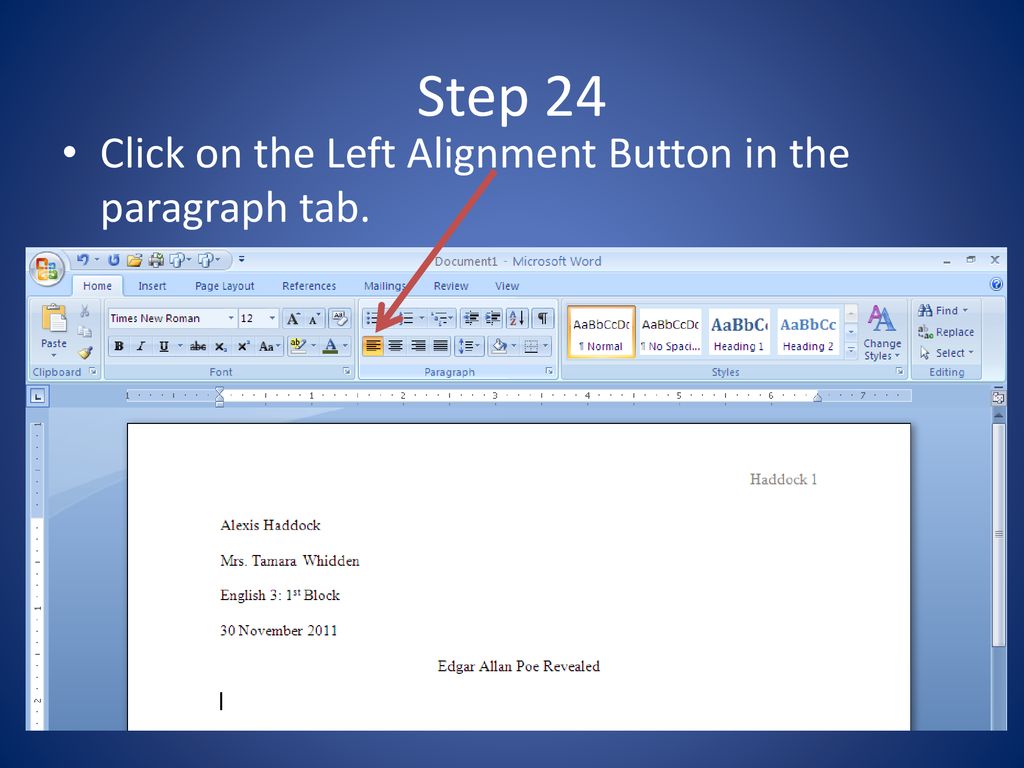Screen dimensions: 1024x768
Task: Switch to the Home tab
Action: coord(97,286)
